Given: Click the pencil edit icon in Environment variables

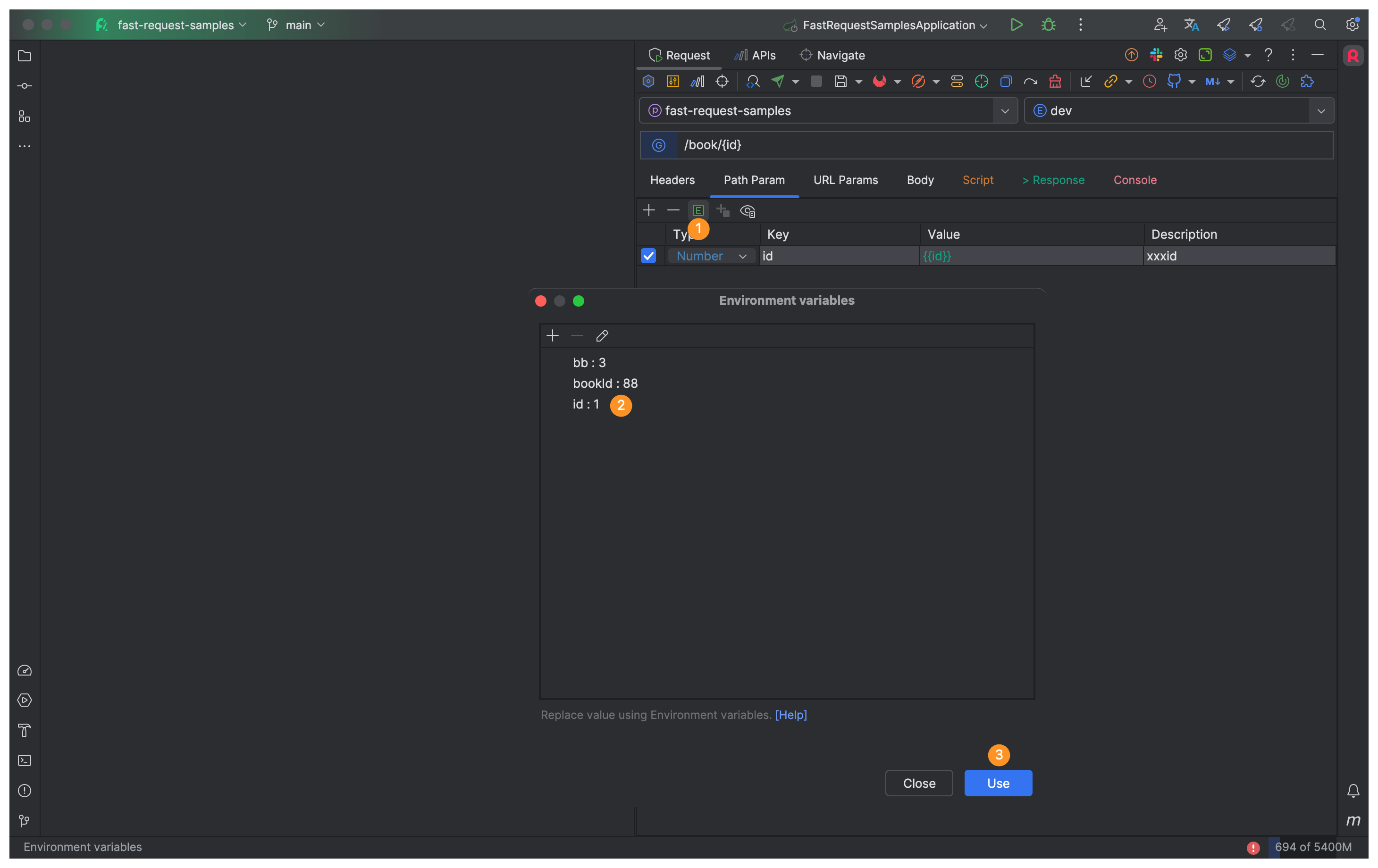Looking at the screenshot, I should coord(602,336).
